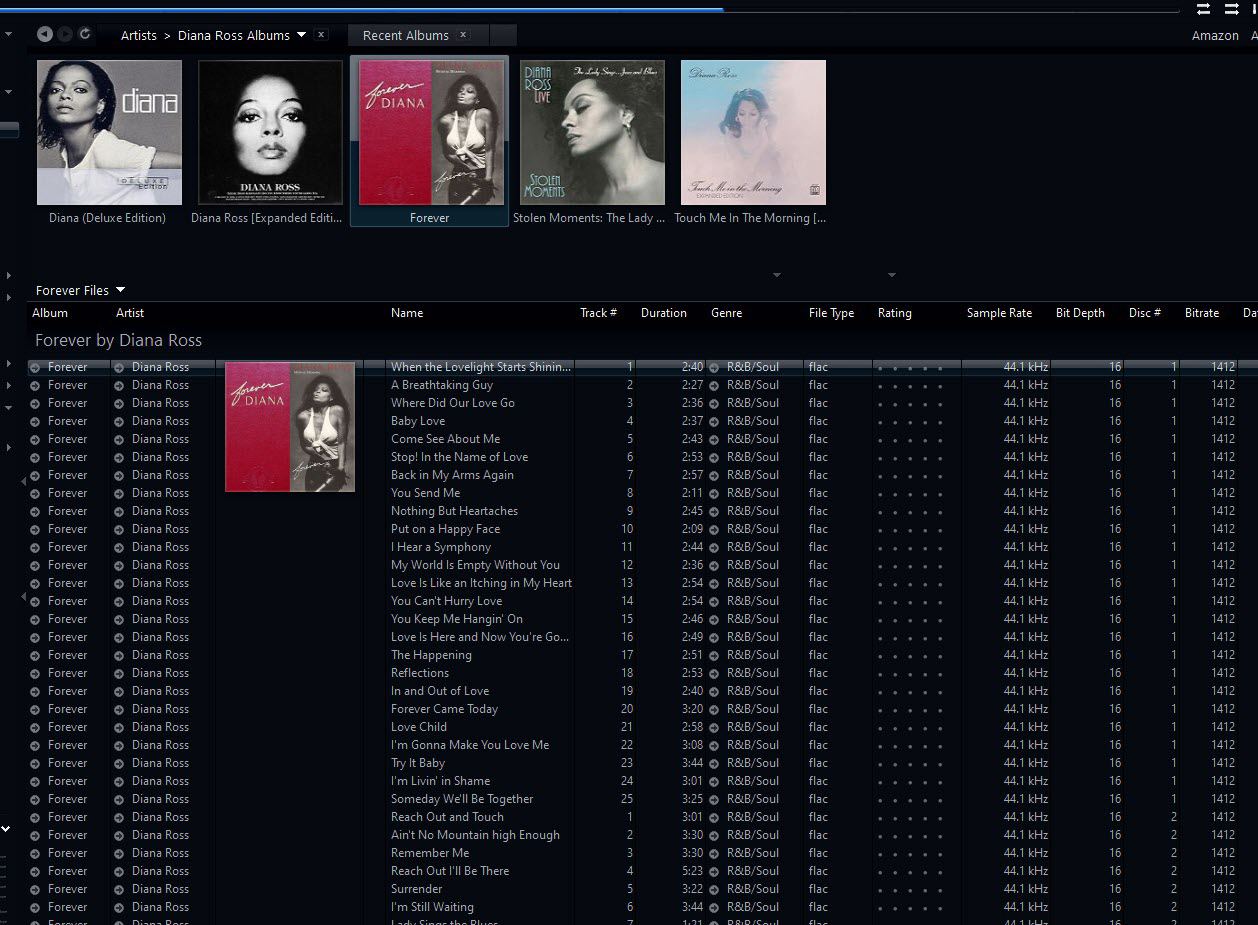The width and height of the screenshot is (1258, 925).
Task: Go back using the navigation back arrow
Action: point(44,34)
